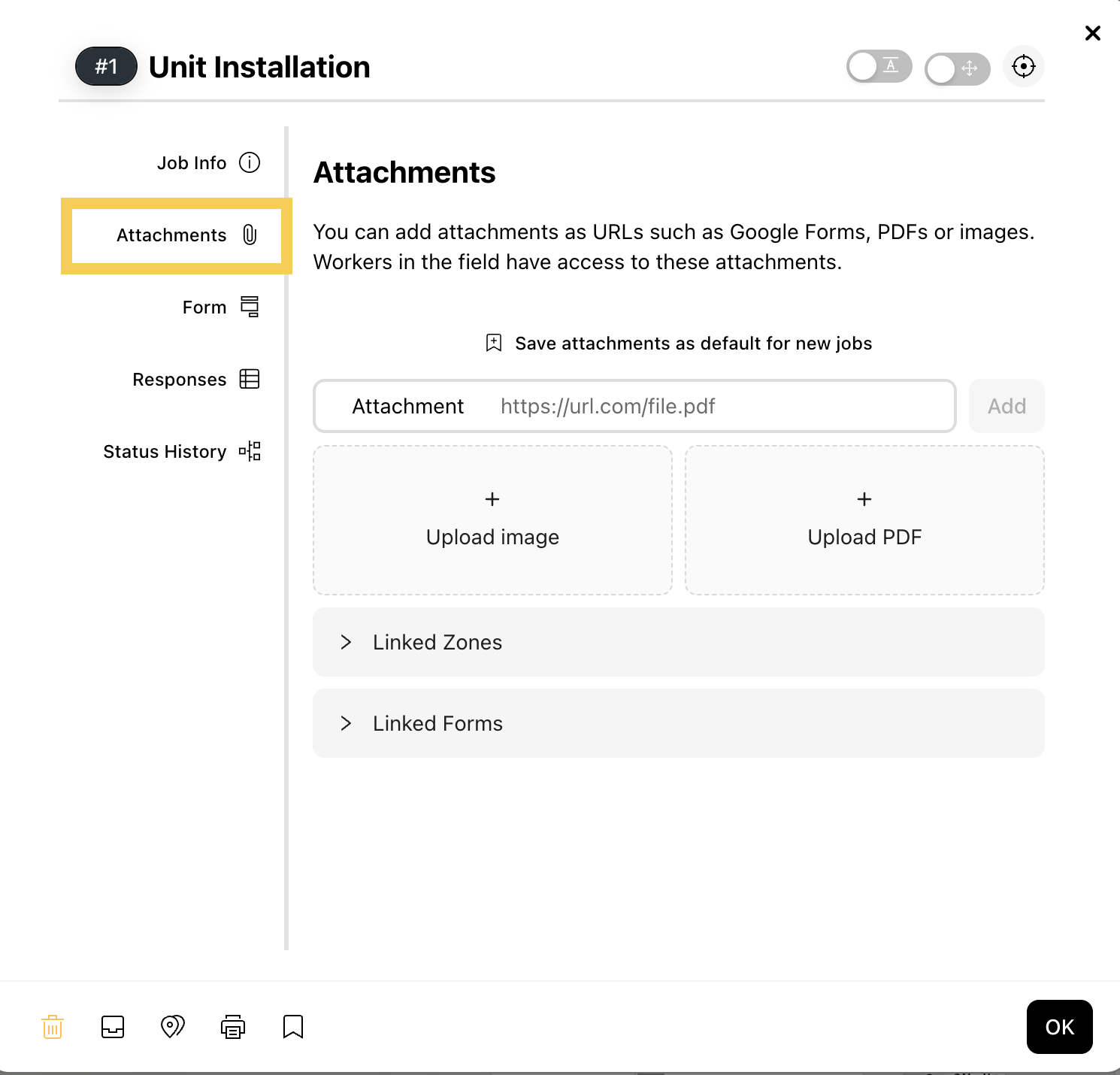The image size is (1120, 1075).
Task: Click the map pin location icon
Action: click(x=173, y=1027)
